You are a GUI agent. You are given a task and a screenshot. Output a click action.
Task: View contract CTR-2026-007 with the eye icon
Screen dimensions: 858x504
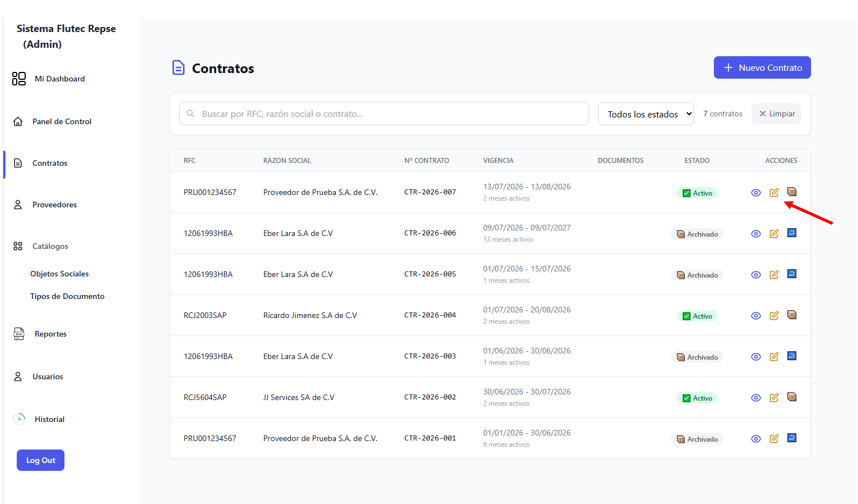(756, 193)
